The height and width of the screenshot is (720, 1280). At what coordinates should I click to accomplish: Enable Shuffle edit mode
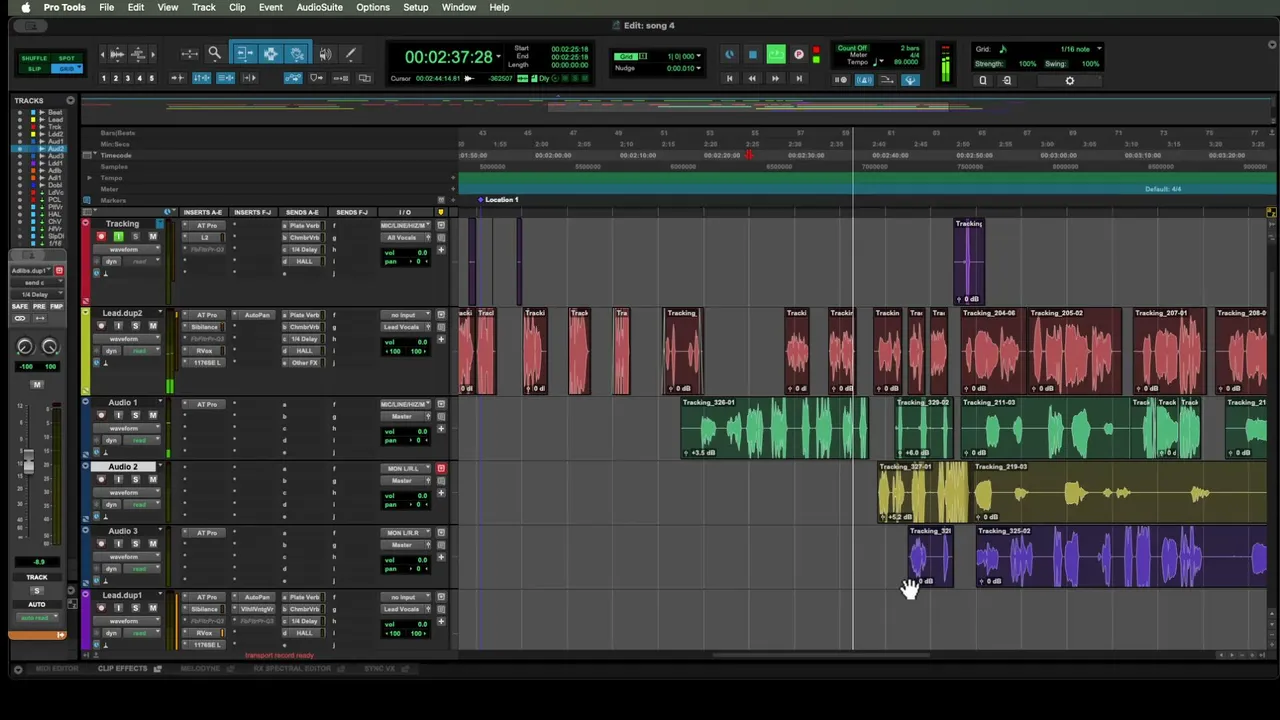tap(34, 58)
